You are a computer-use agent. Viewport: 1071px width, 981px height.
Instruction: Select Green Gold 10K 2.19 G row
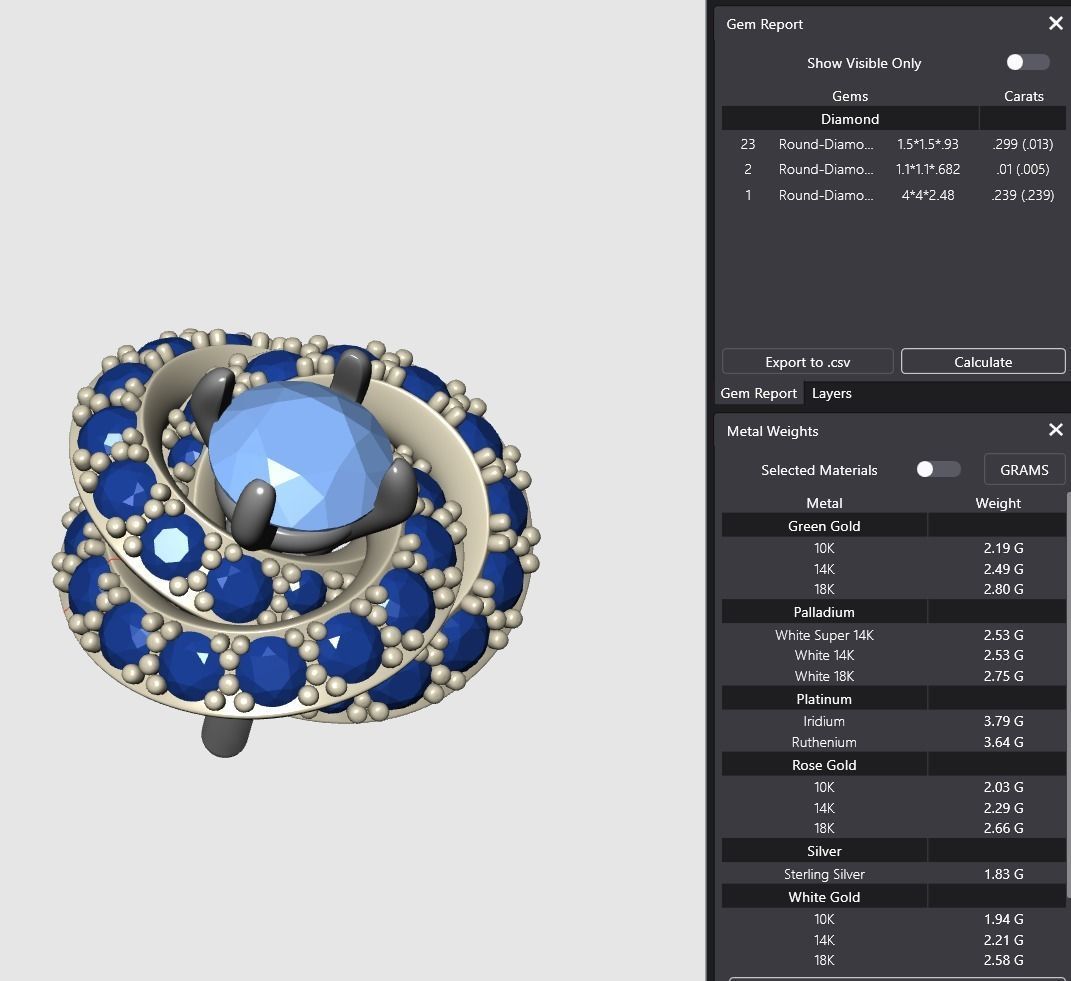(893, 548)
